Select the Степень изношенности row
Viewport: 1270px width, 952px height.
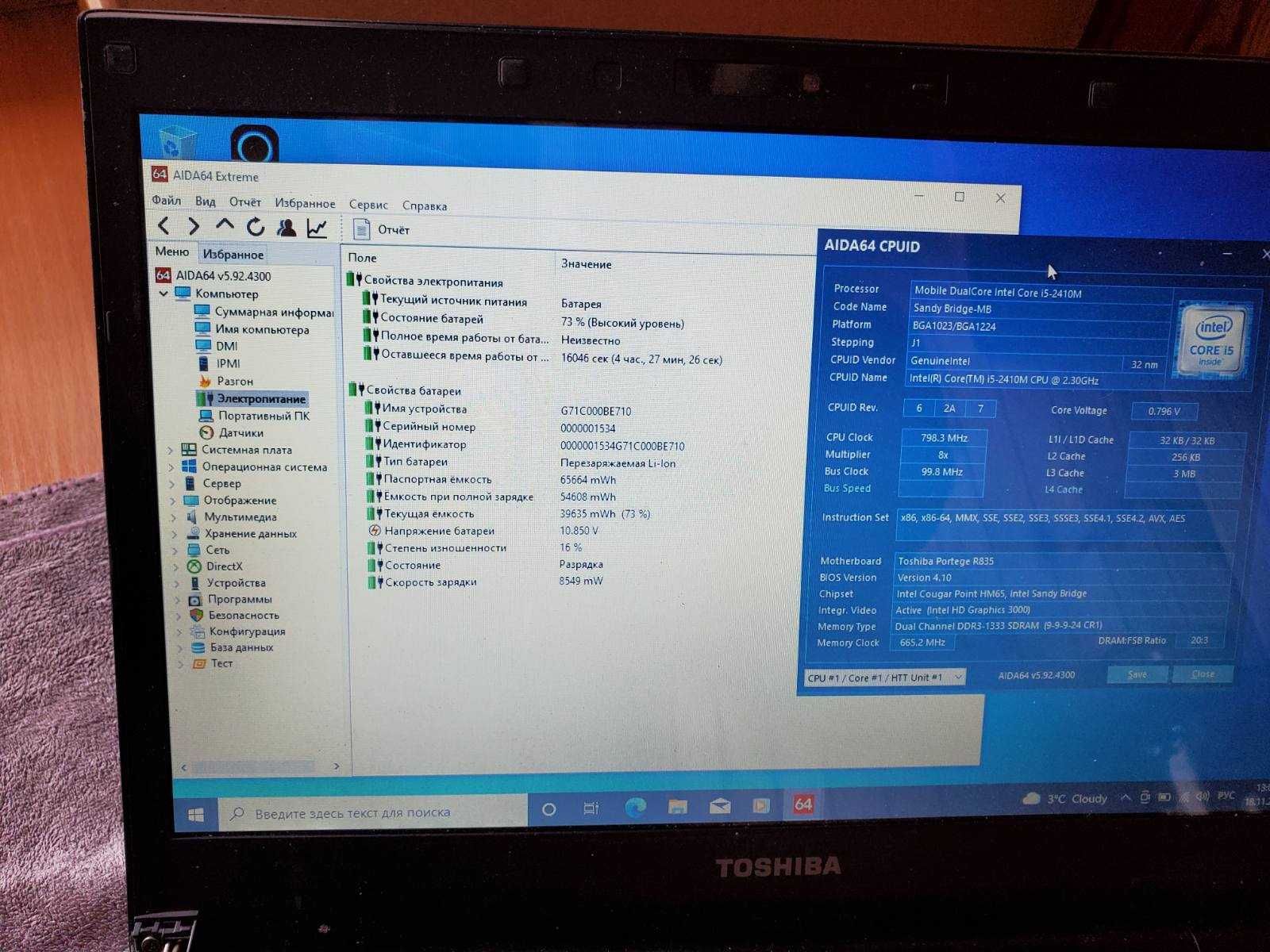[476, 547]
